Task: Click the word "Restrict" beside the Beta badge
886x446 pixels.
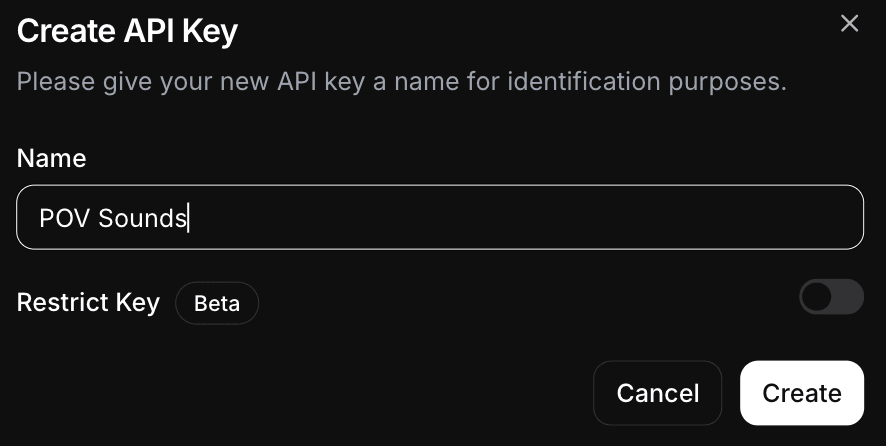Action: pos(58,302)
